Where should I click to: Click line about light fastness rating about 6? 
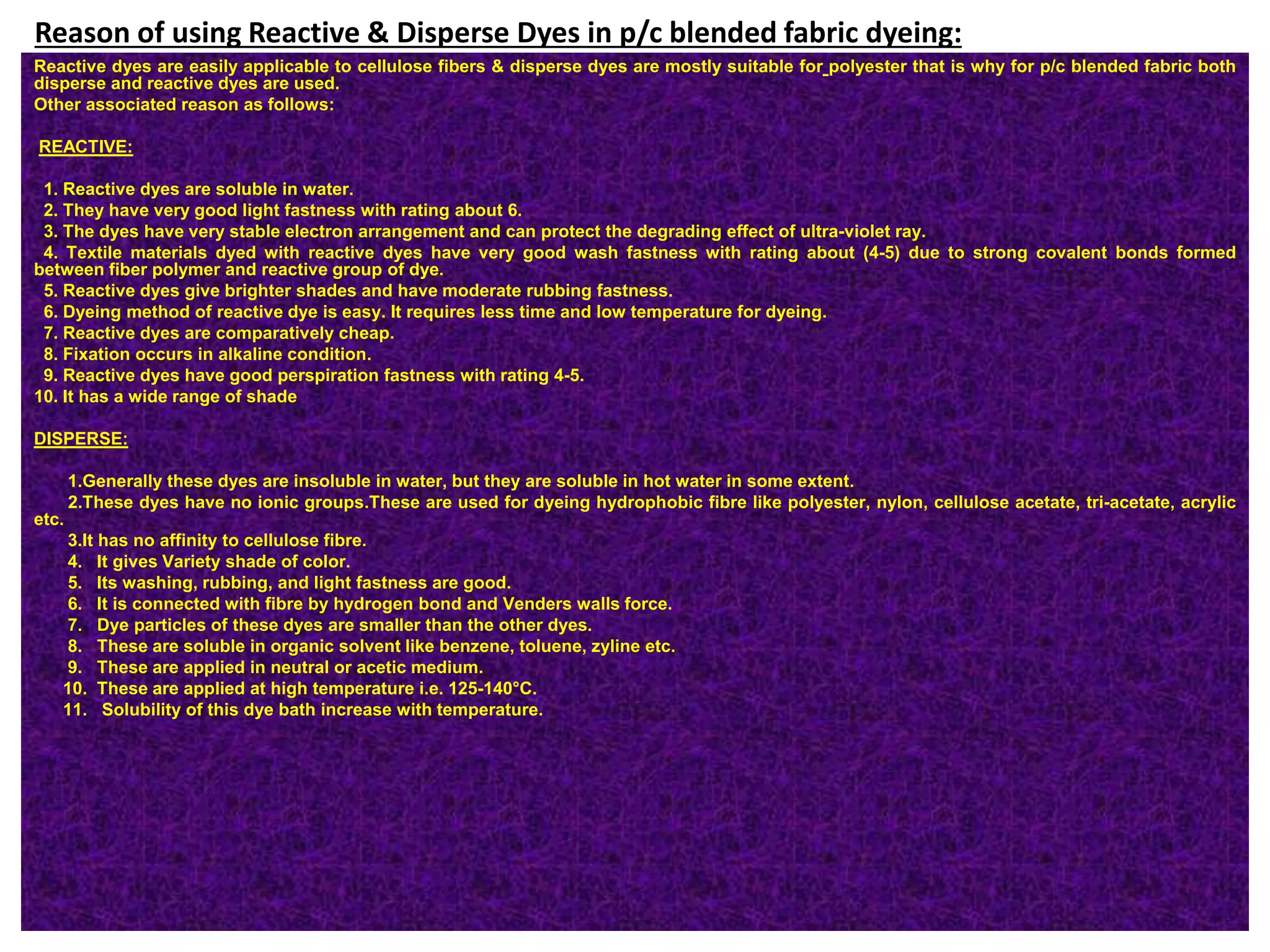[x=283, y=210]
